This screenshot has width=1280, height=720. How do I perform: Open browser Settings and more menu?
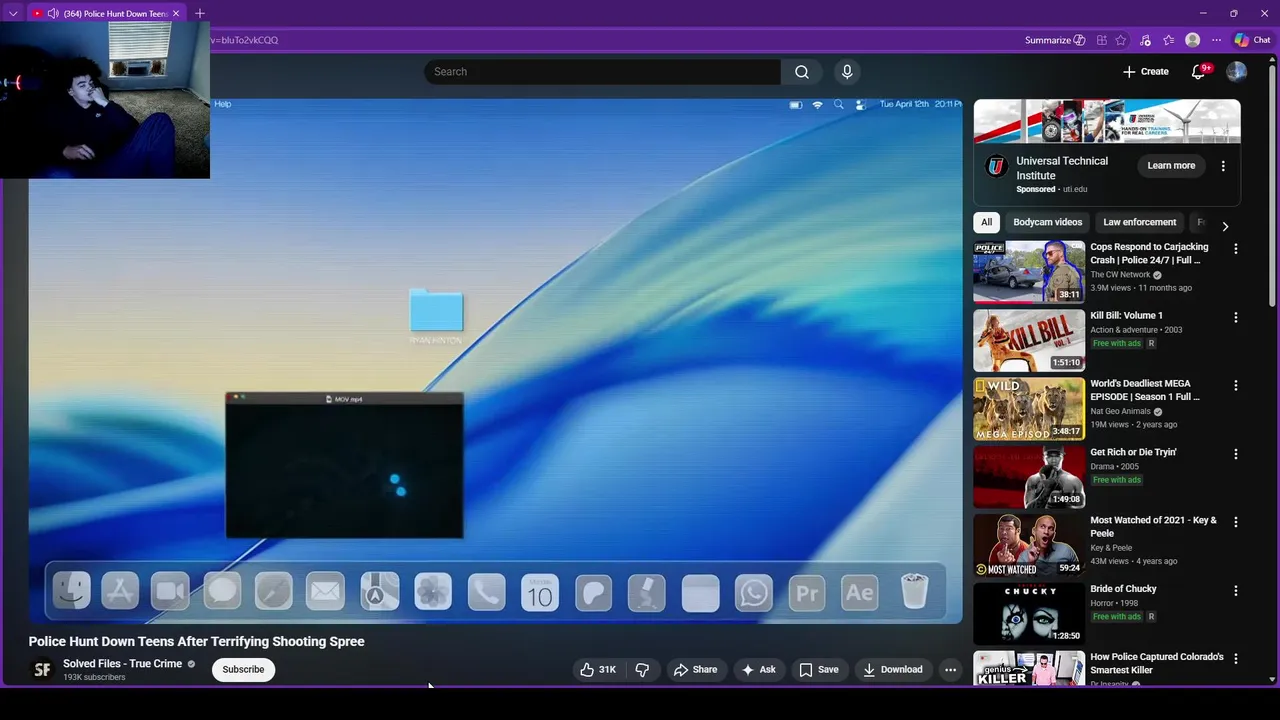(1216, 40)
